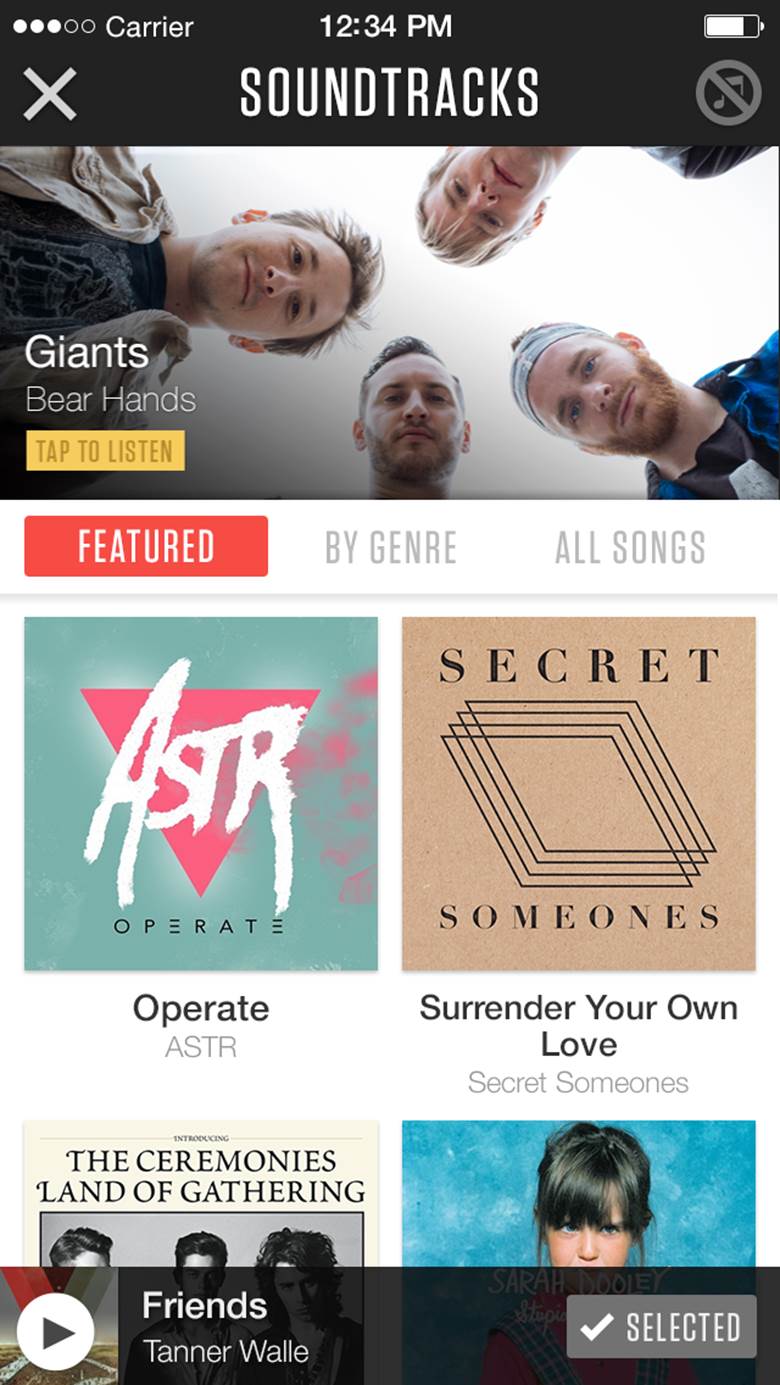Select the Featured tab
Screen dimensions: 780x1385
[146, 546]
